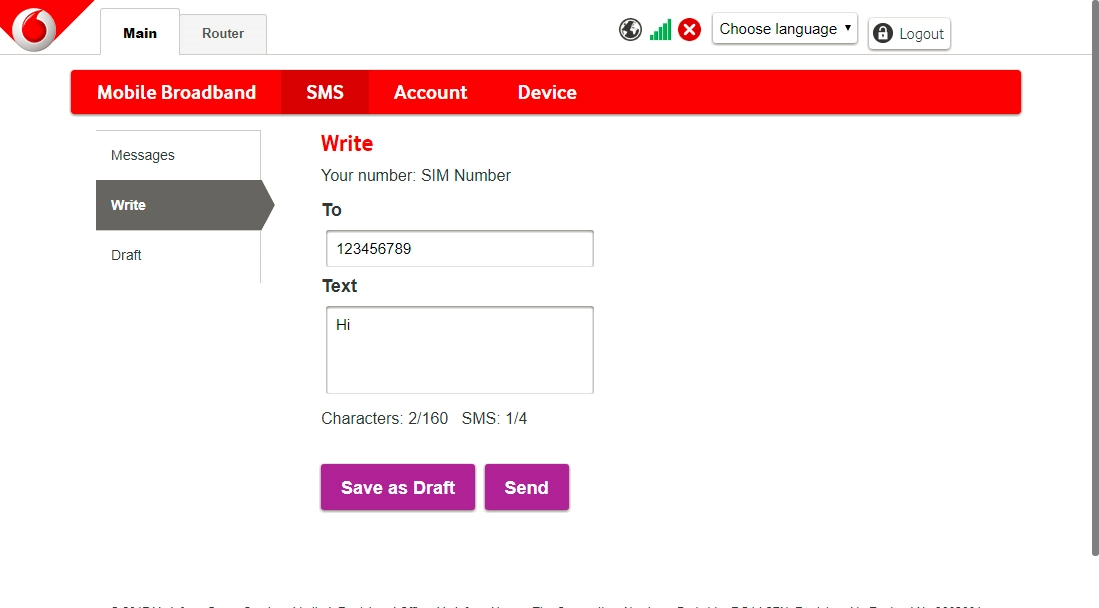
Task: Focus the Text message box
Action: pos(460,350)
